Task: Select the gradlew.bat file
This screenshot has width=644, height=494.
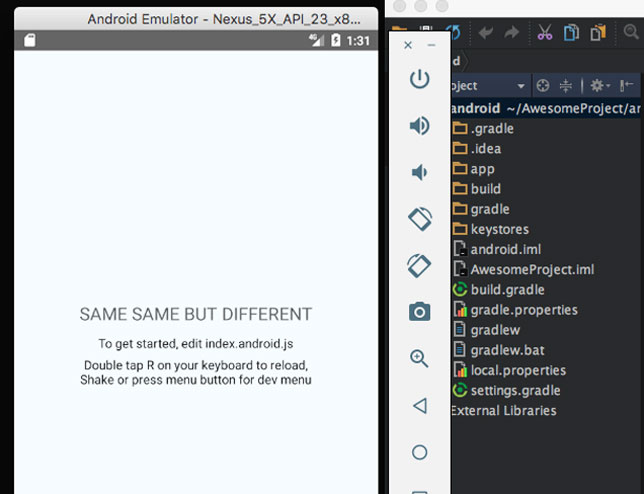Action: [499, 350]
